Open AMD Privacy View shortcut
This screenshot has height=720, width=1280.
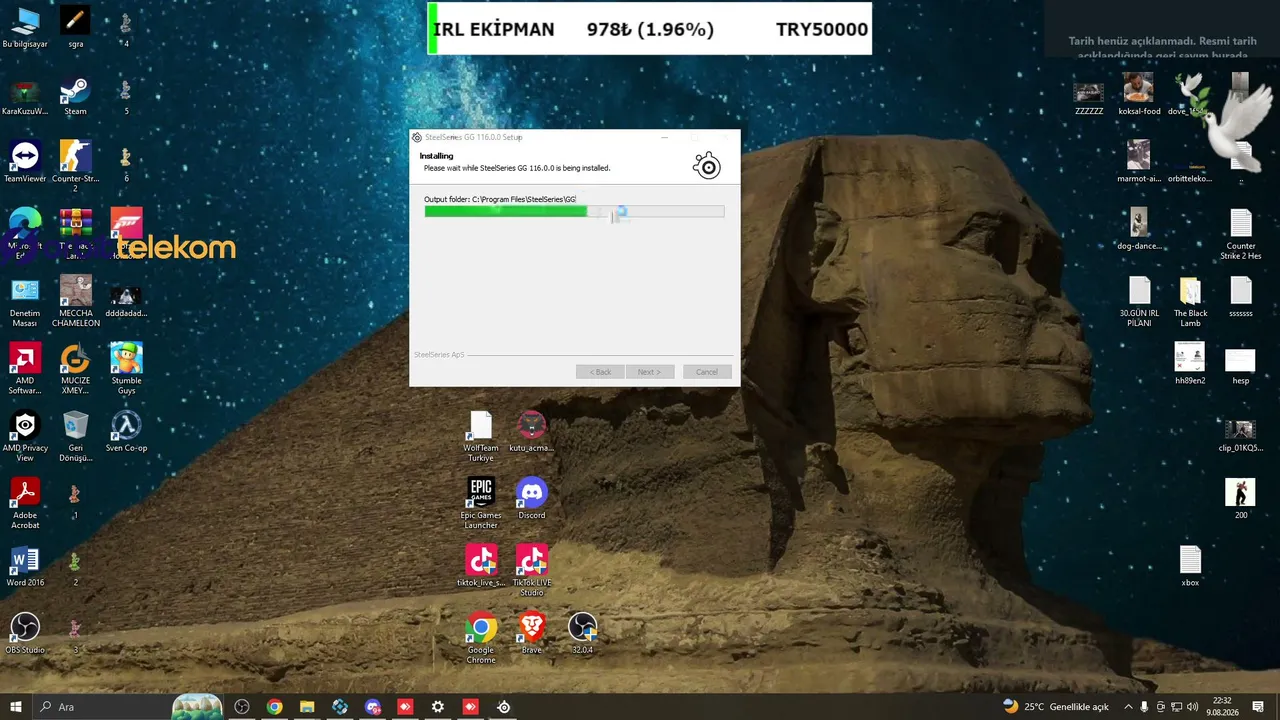click(25, 437)
